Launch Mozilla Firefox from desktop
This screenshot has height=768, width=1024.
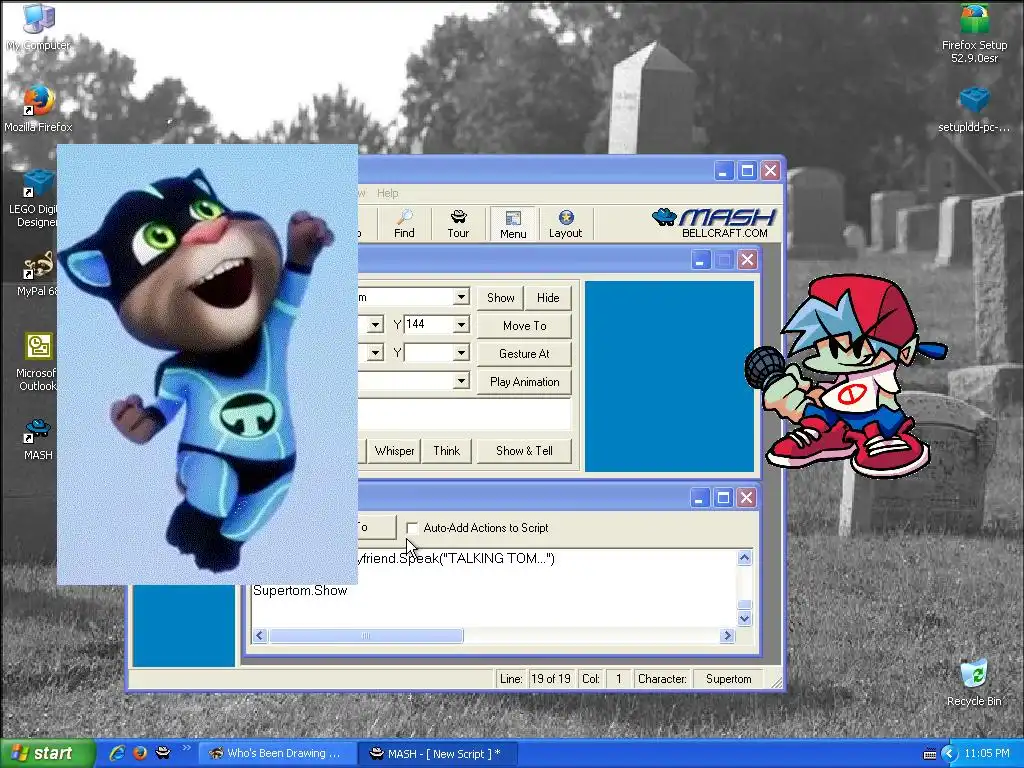(38, 108)
